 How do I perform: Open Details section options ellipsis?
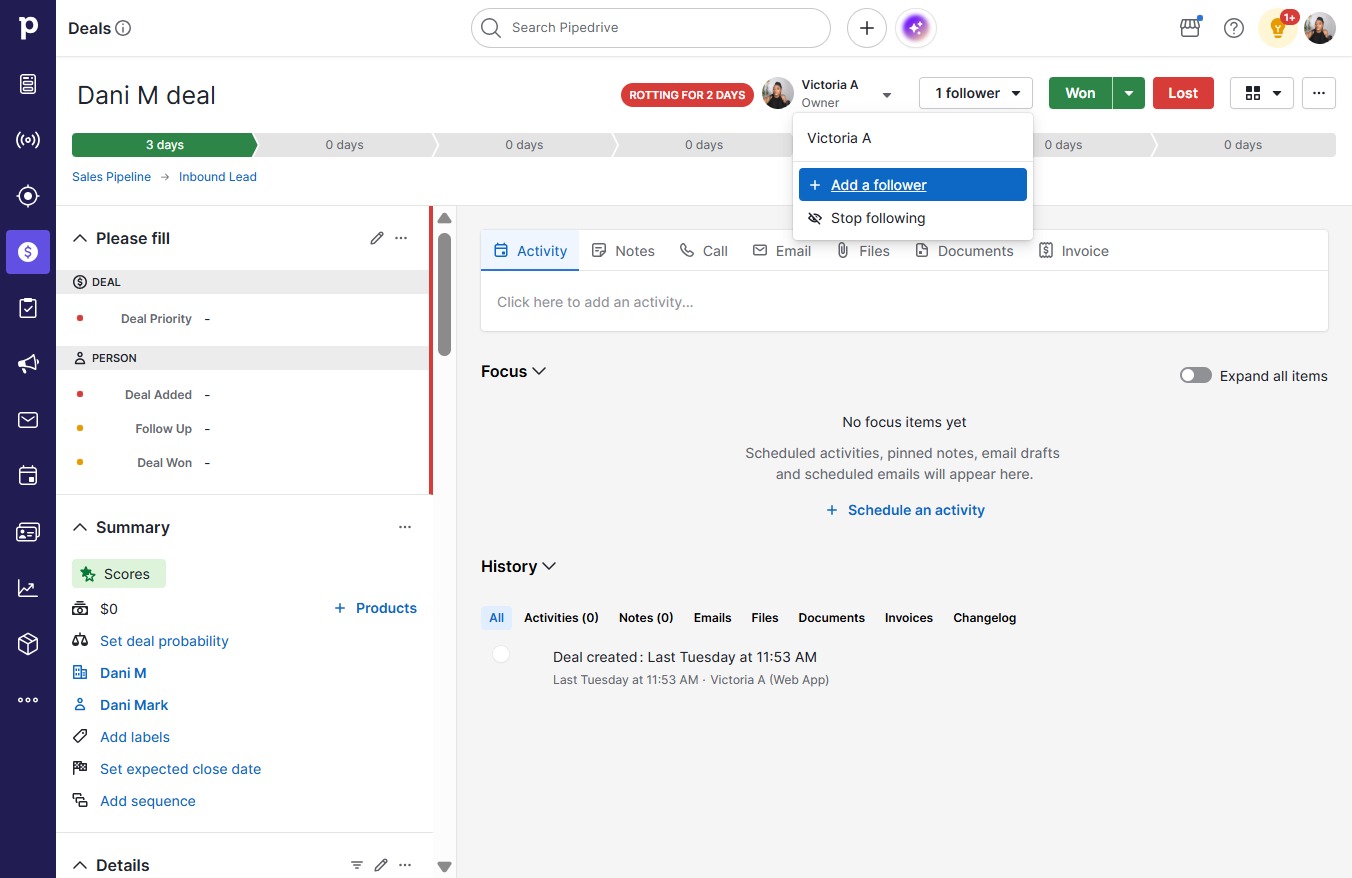[x=405, y=865]
